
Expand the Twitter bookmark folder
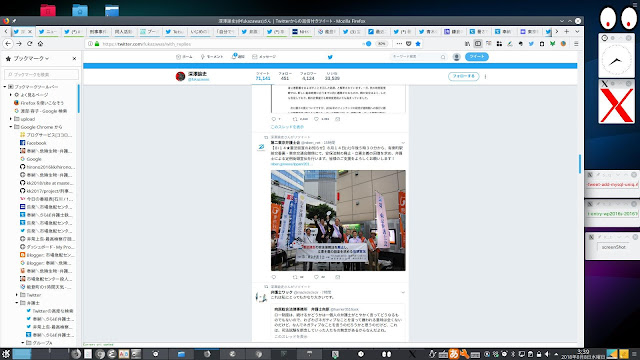(17, 295)
